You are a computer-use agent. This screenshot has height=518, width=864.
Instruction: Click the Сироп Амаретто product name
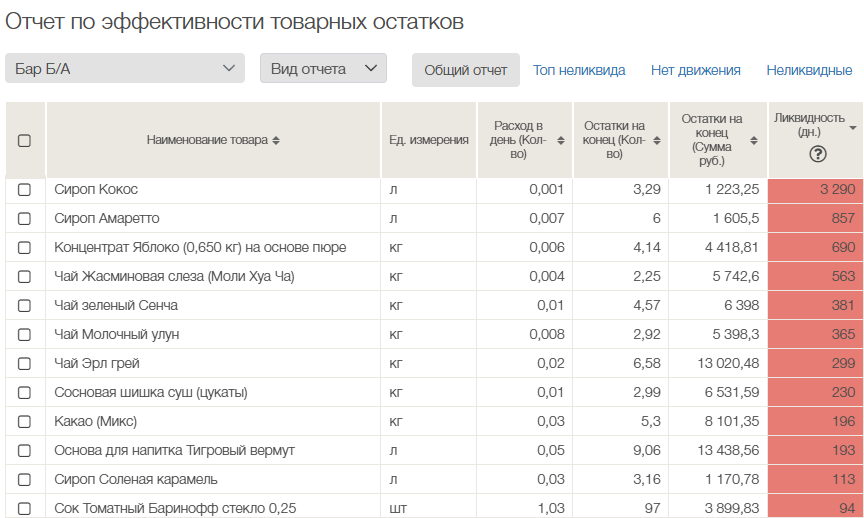coord(107,218)
